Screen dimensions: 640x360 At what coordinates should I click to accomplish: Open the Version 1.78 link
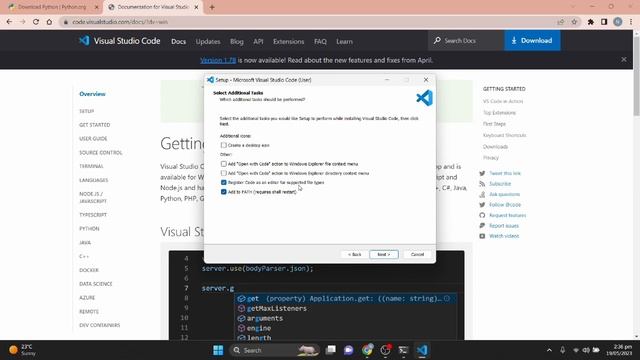coord(218,60)
